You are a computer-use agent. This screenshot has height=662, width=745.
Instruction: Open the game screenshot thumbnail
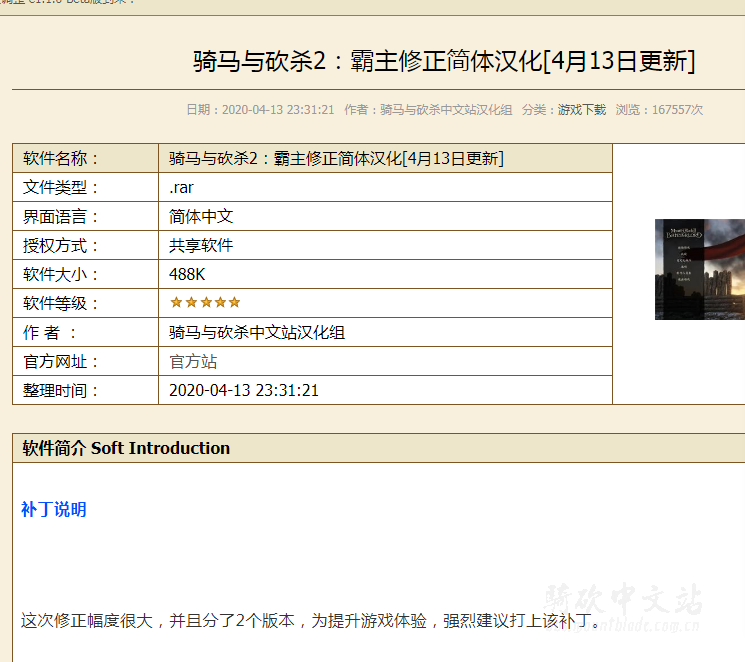[699, 269]
